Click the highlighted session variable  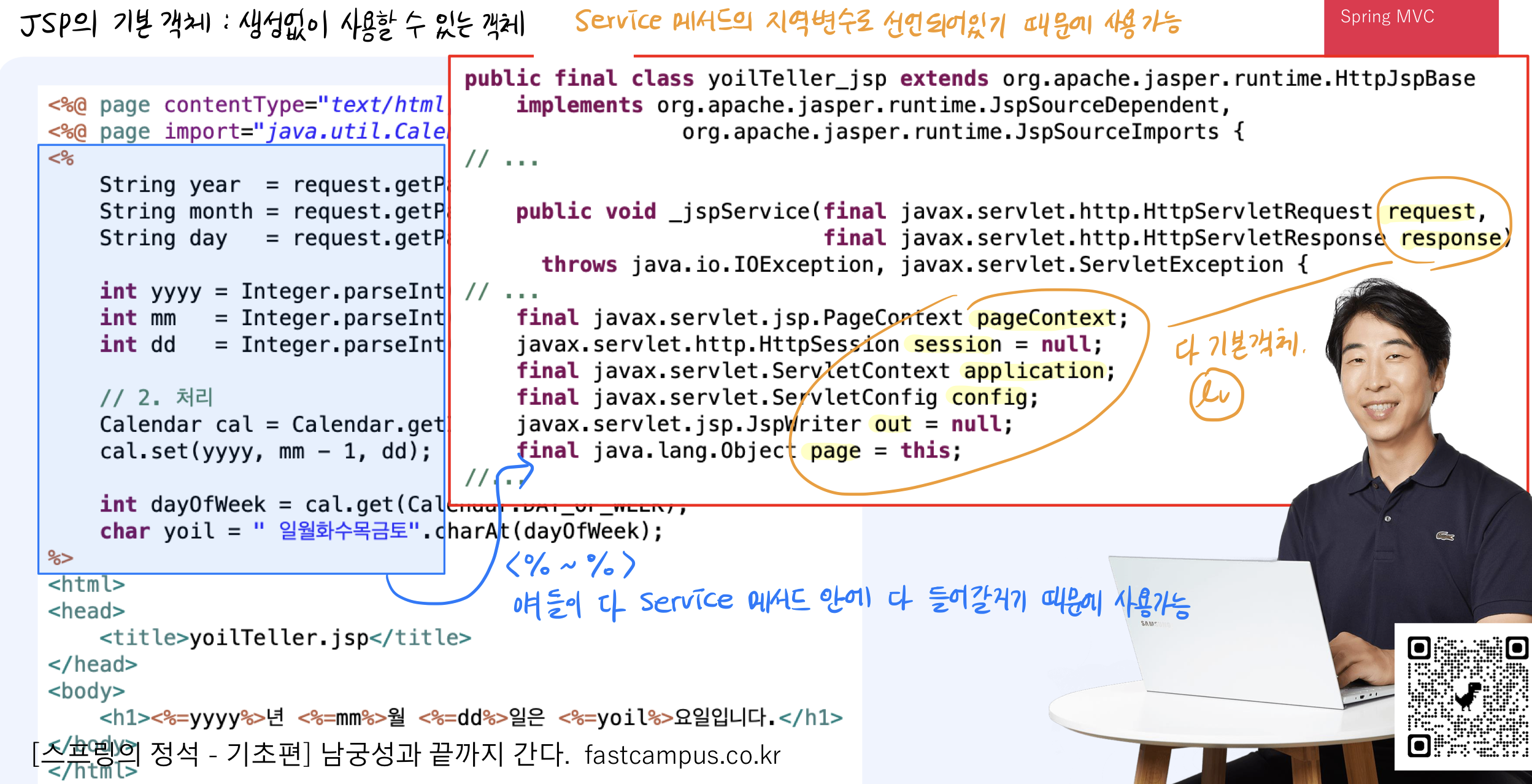pos(957,345)
